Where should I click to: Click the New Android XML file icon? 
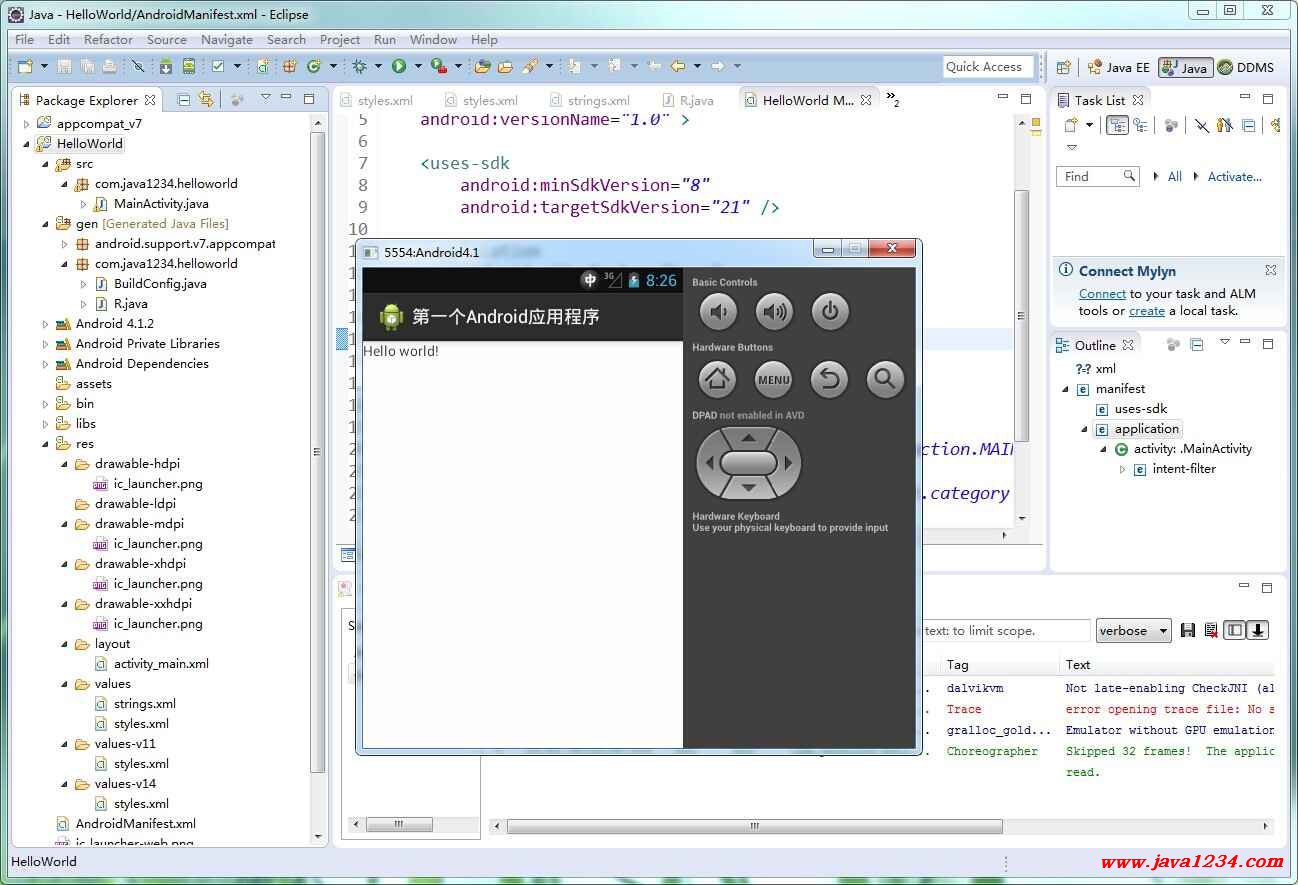click(x=262, y=66)
